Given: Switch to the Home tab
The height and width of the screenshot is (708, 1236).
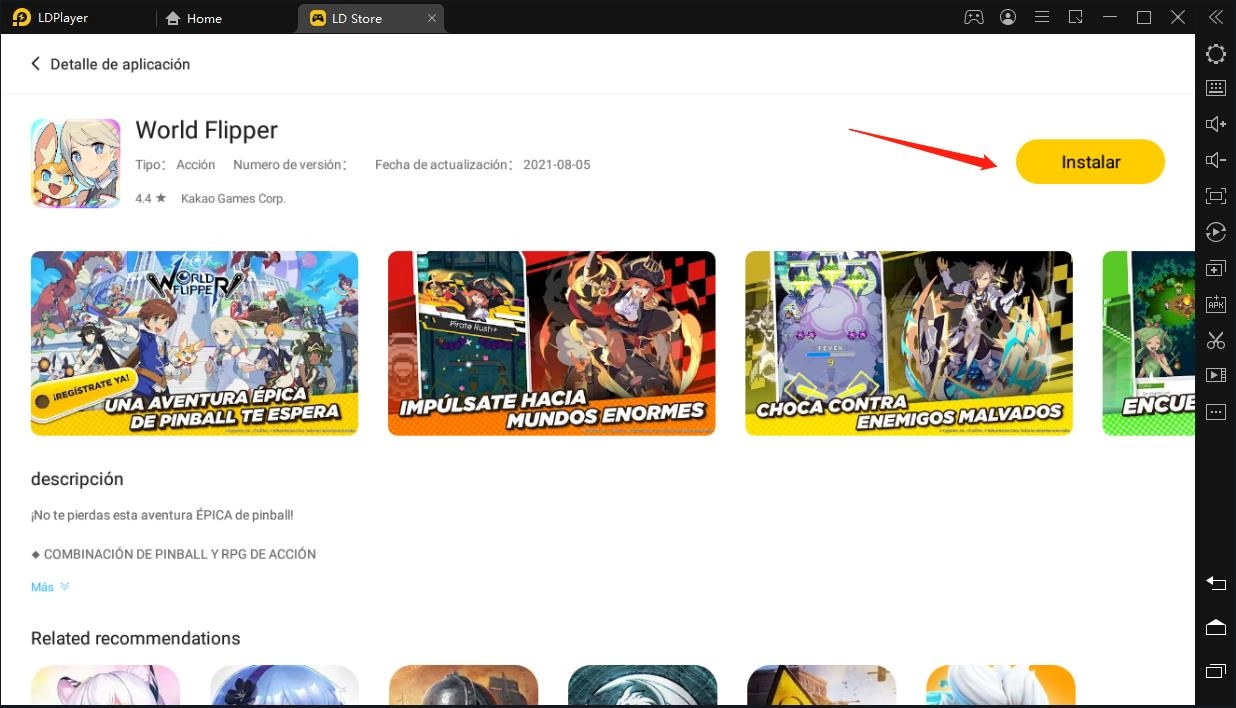Looking at the screenshot, I should click(193, 18).
